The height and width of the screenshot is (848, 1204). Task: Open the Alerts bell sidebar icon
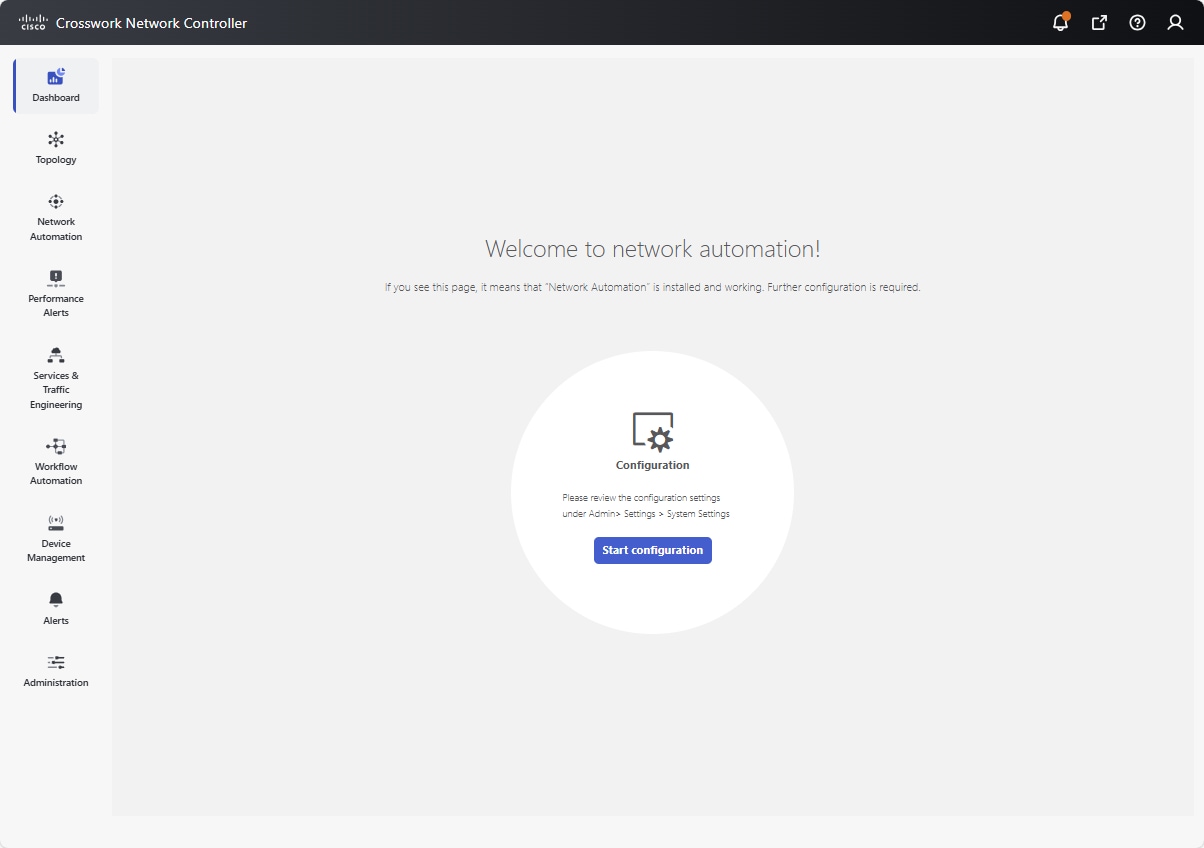[56, 600]
